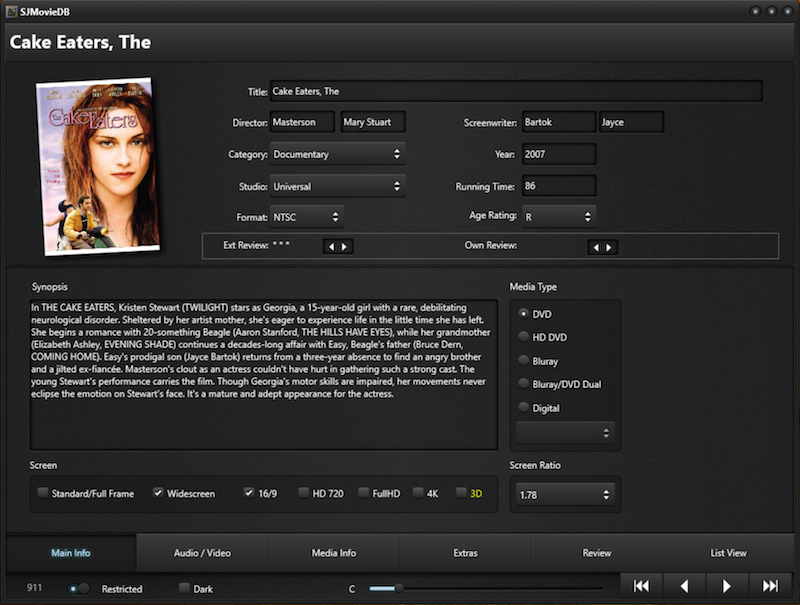Go to the previous movie record
This screenshot has width=800, height=605.
pyautogui.click(x=685, y=586)
